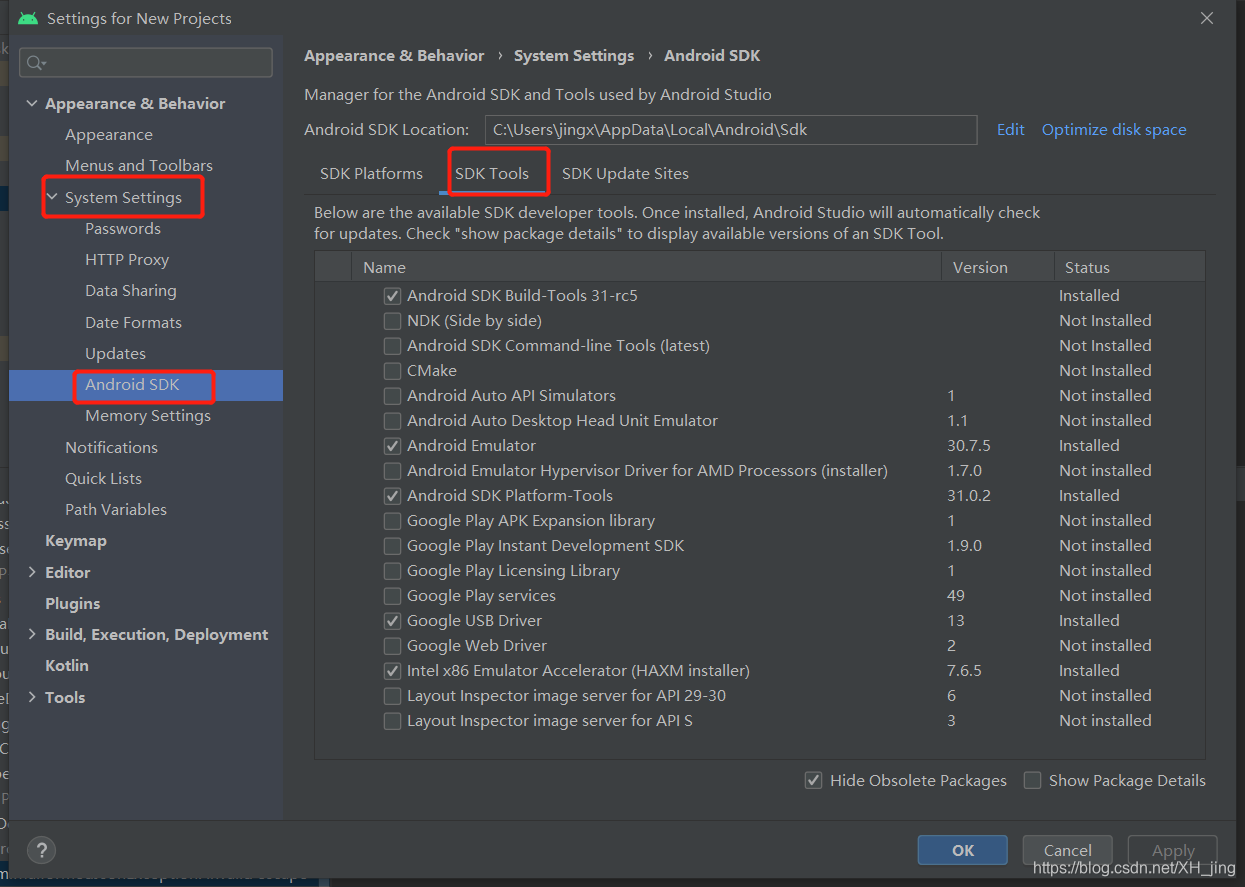Viewport: 1245px width, 887px height.
Task: Open Menus and Toolbars settings
Action: (139, 166)
